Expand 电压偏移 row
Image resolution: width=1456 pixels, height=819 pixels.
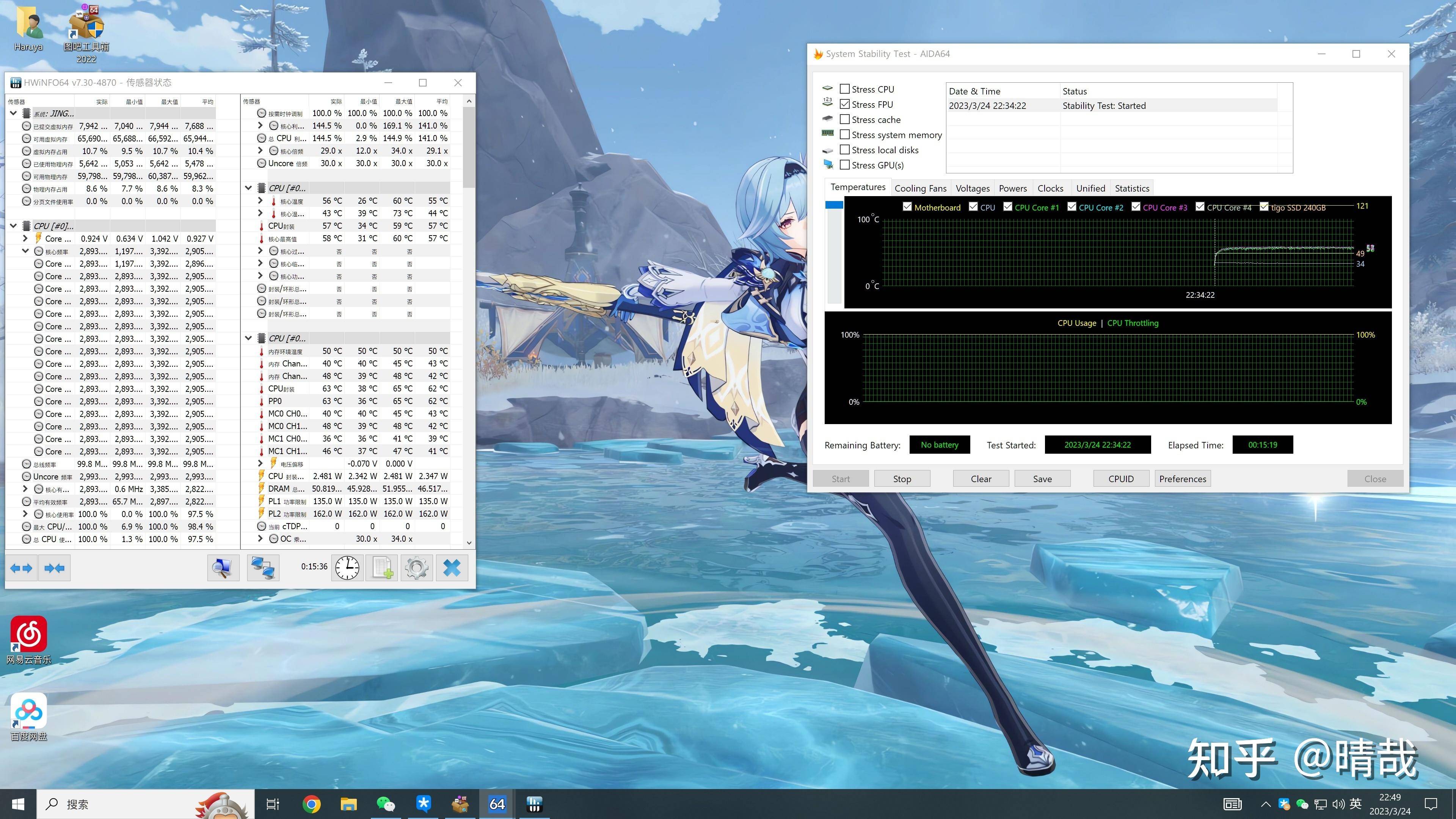pyautogui.click(x=260, y=463)
